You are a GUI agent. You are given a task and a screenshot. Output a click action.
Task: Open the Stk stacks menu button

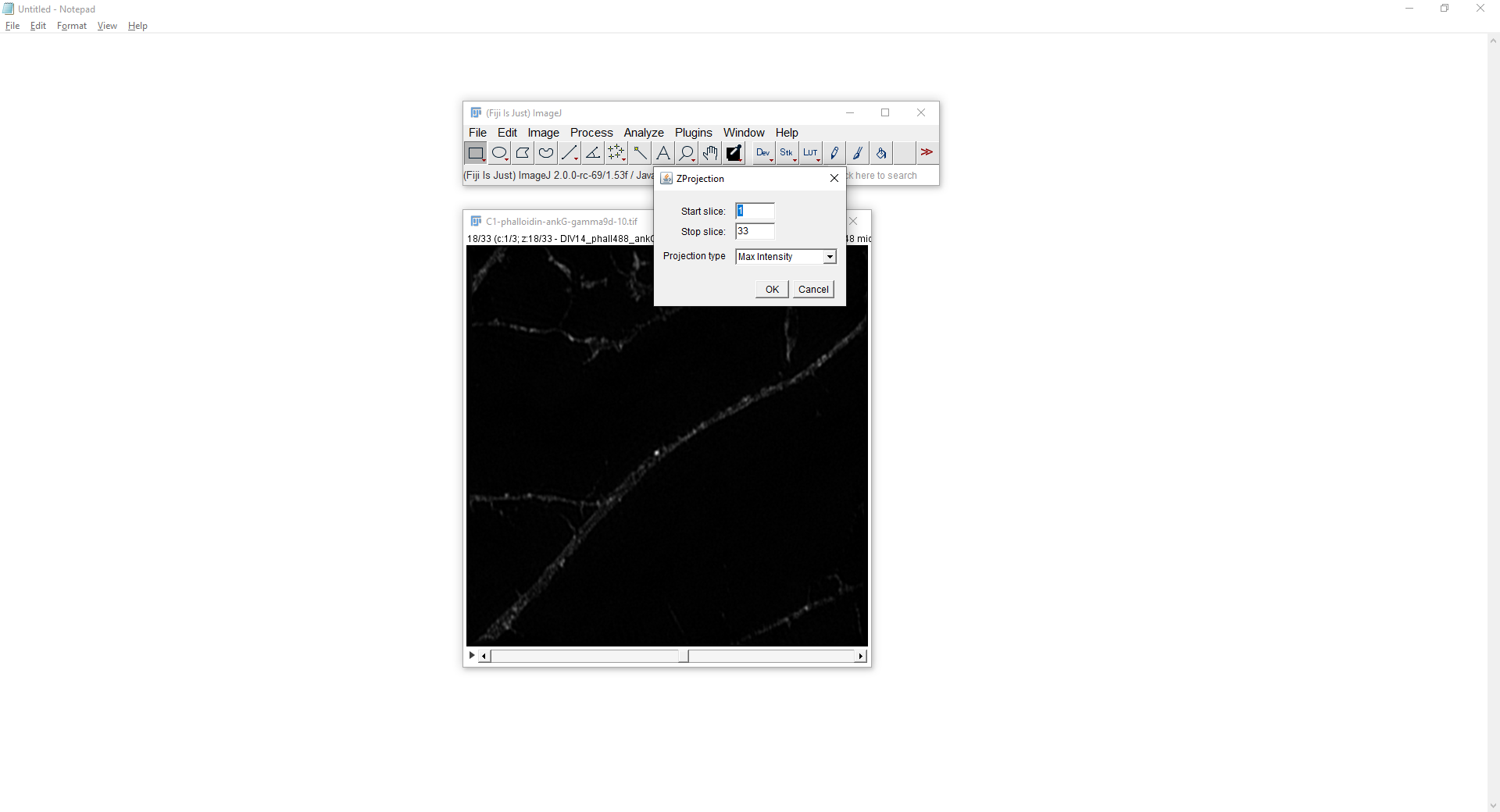pyautogui.click(x=787, y=153)
